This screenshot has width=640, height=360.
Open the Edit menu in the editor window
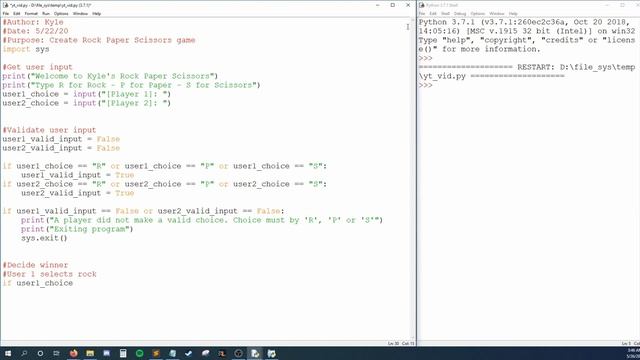(17, 13)
